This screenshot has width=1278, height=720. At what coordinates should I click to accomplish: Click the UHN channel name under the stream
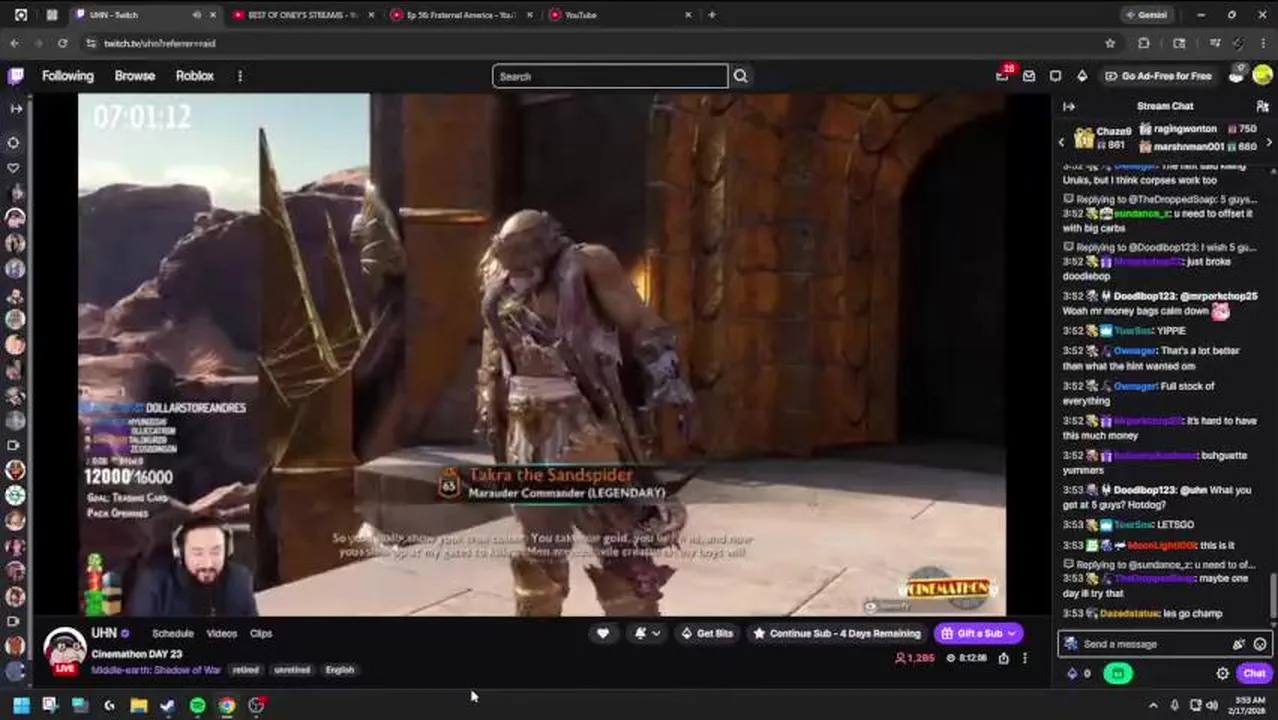[x=104, y=633]
